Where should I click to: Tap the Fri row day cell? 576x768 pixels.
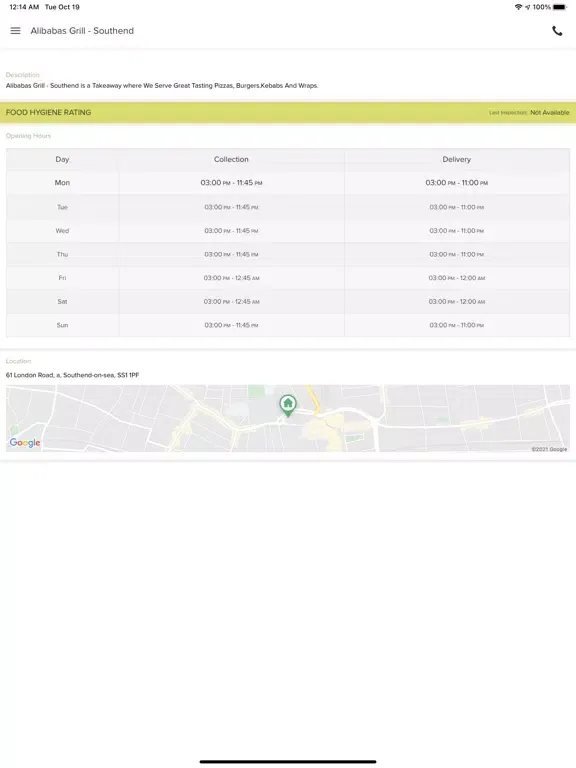point(62,278)
